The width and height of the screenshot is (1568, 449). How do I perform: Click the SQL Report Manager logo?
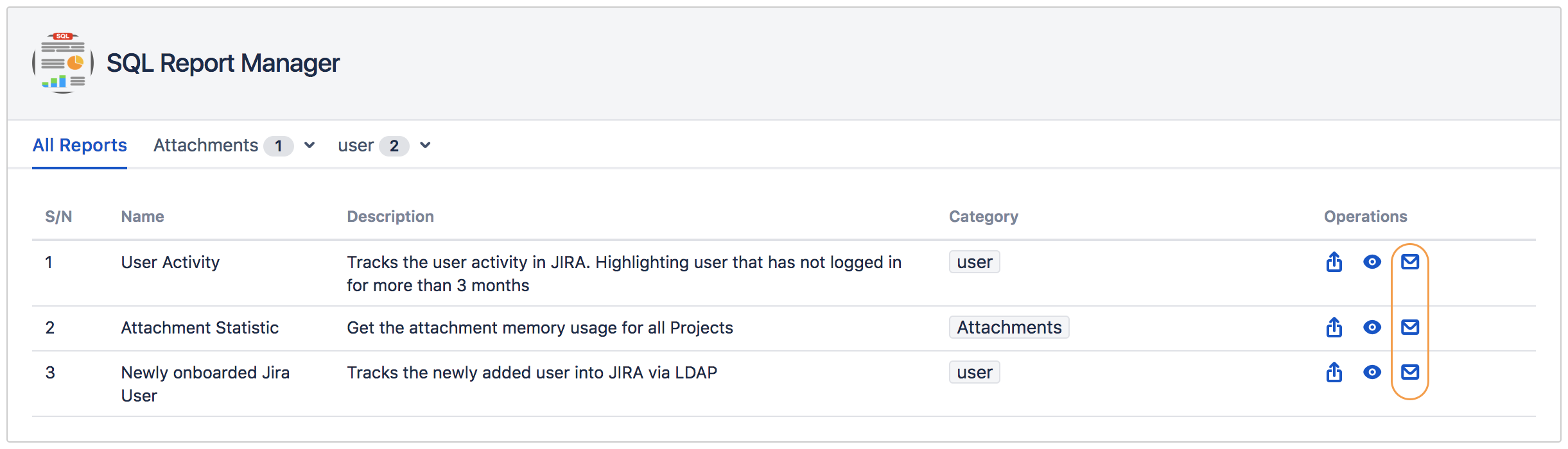pyautogui.click(x=63, y=63)
